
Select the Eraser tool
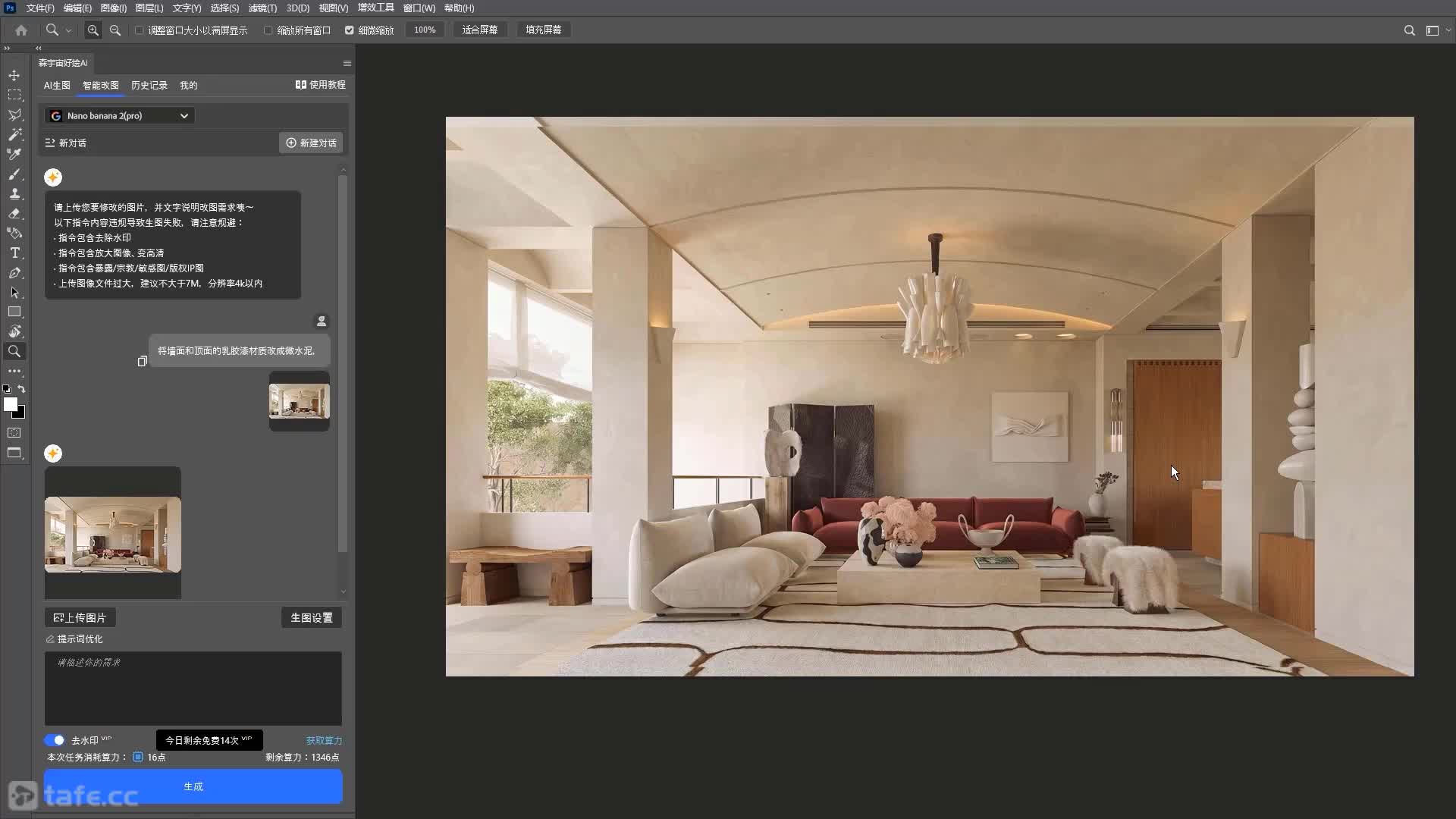point(14,213)
